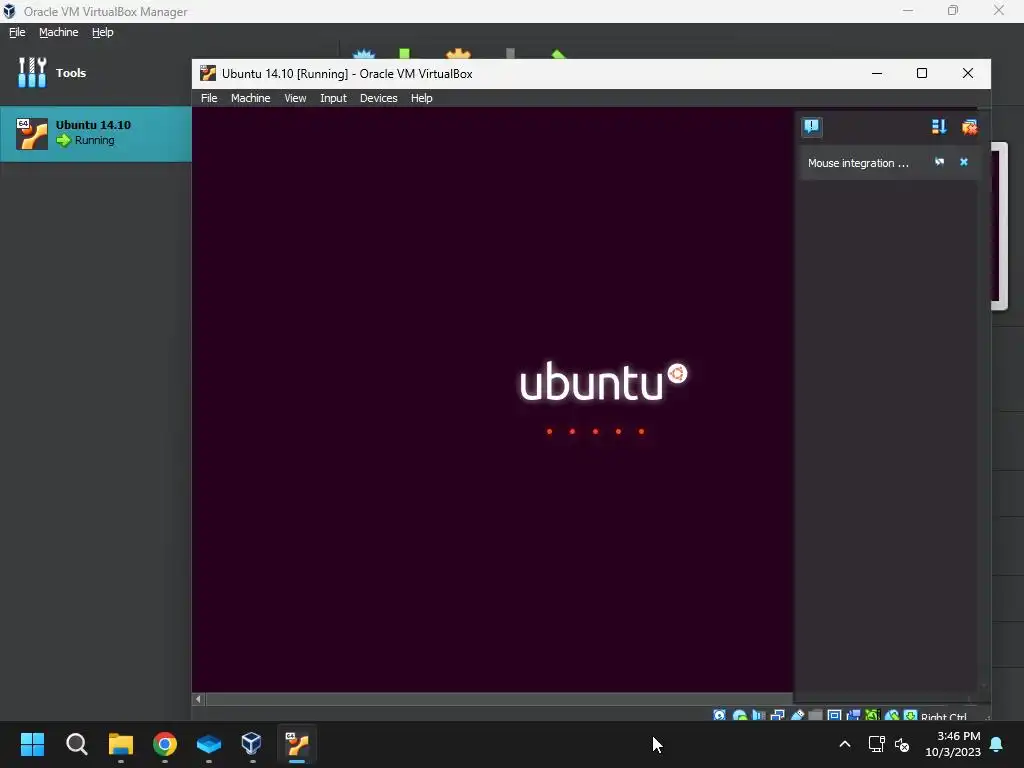Image resolution: width=1024 pixels, height=768 pixels.
Task: Open Machine menu in Ubuntu VM window
Action: [250, 98]
